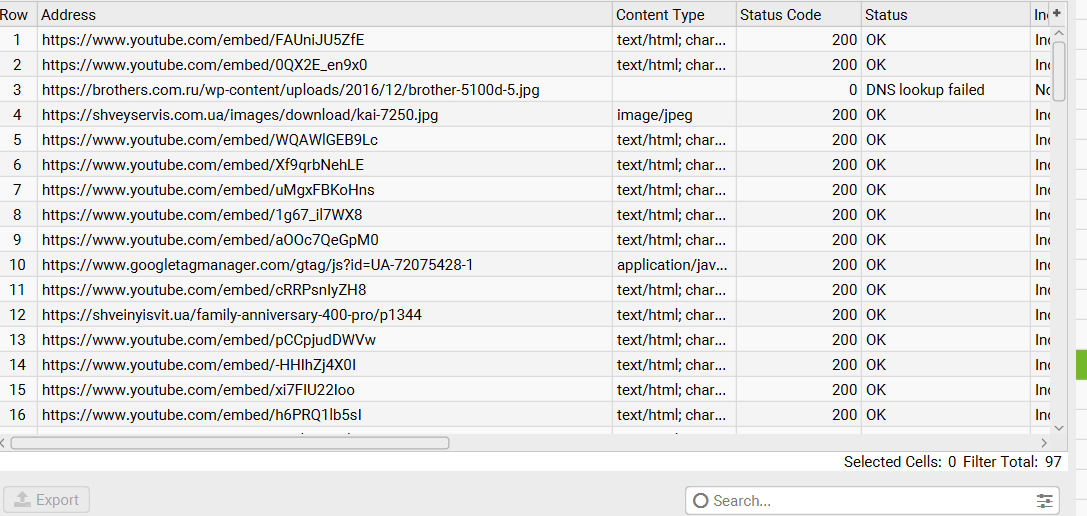Click the horizontal scrollbar right arrow
This screenshot has height=516, width=1087.
[1044, 443]
